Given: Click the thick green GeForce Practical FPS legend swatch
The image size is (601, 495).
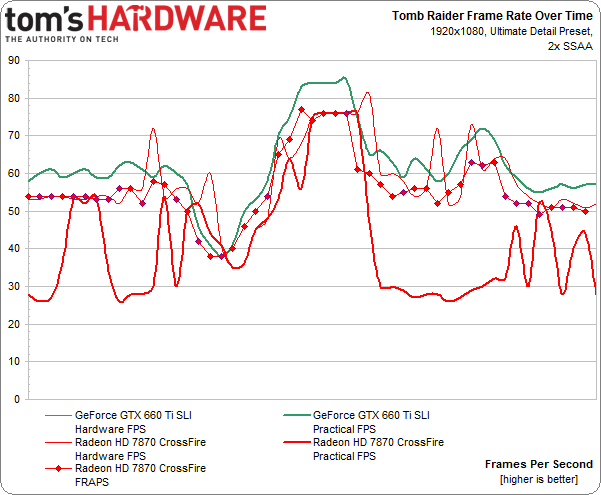Looking at the screenshot, I should 296,415.
